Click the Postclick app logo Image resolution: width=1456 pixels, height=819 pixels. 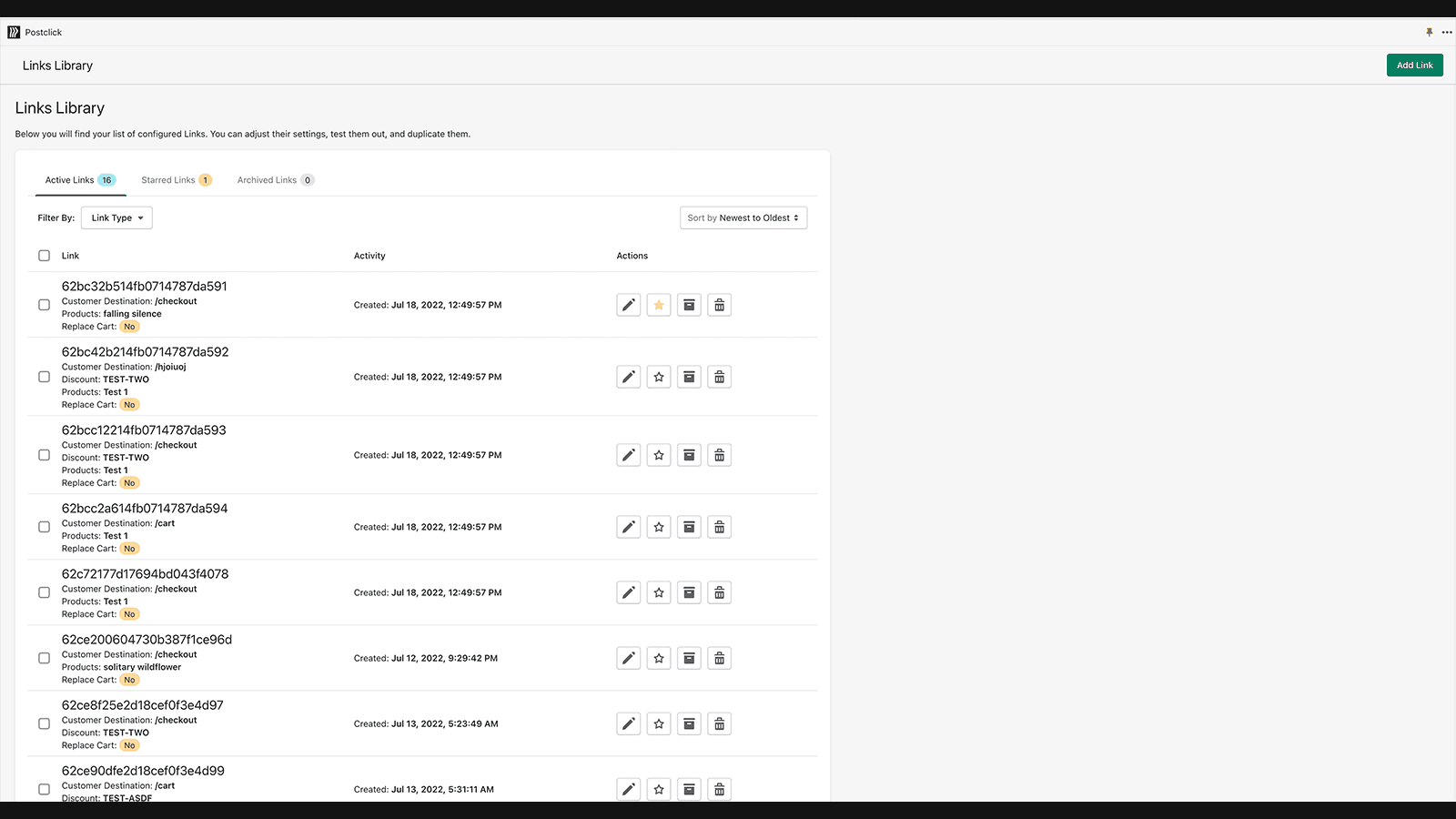(14, 32)
